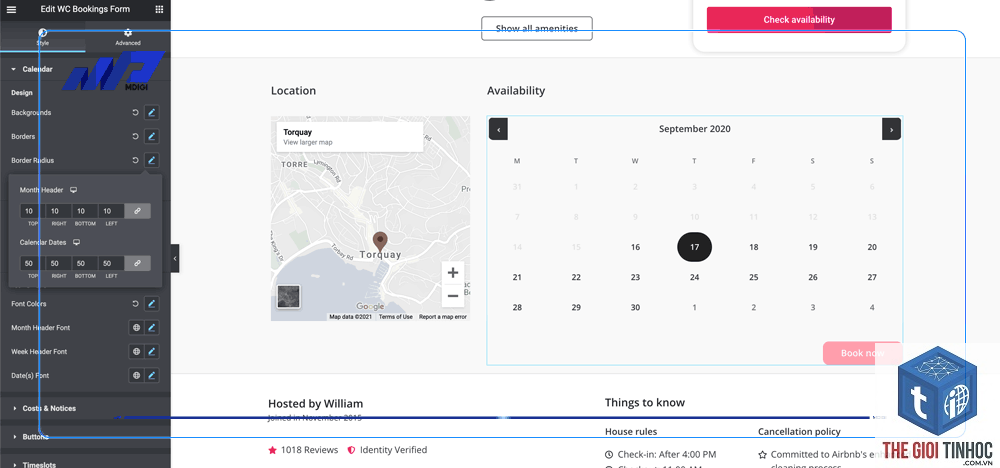Select September 17 in the calendar
Viewport: 1000px width, 468px height.
point(694,247)
